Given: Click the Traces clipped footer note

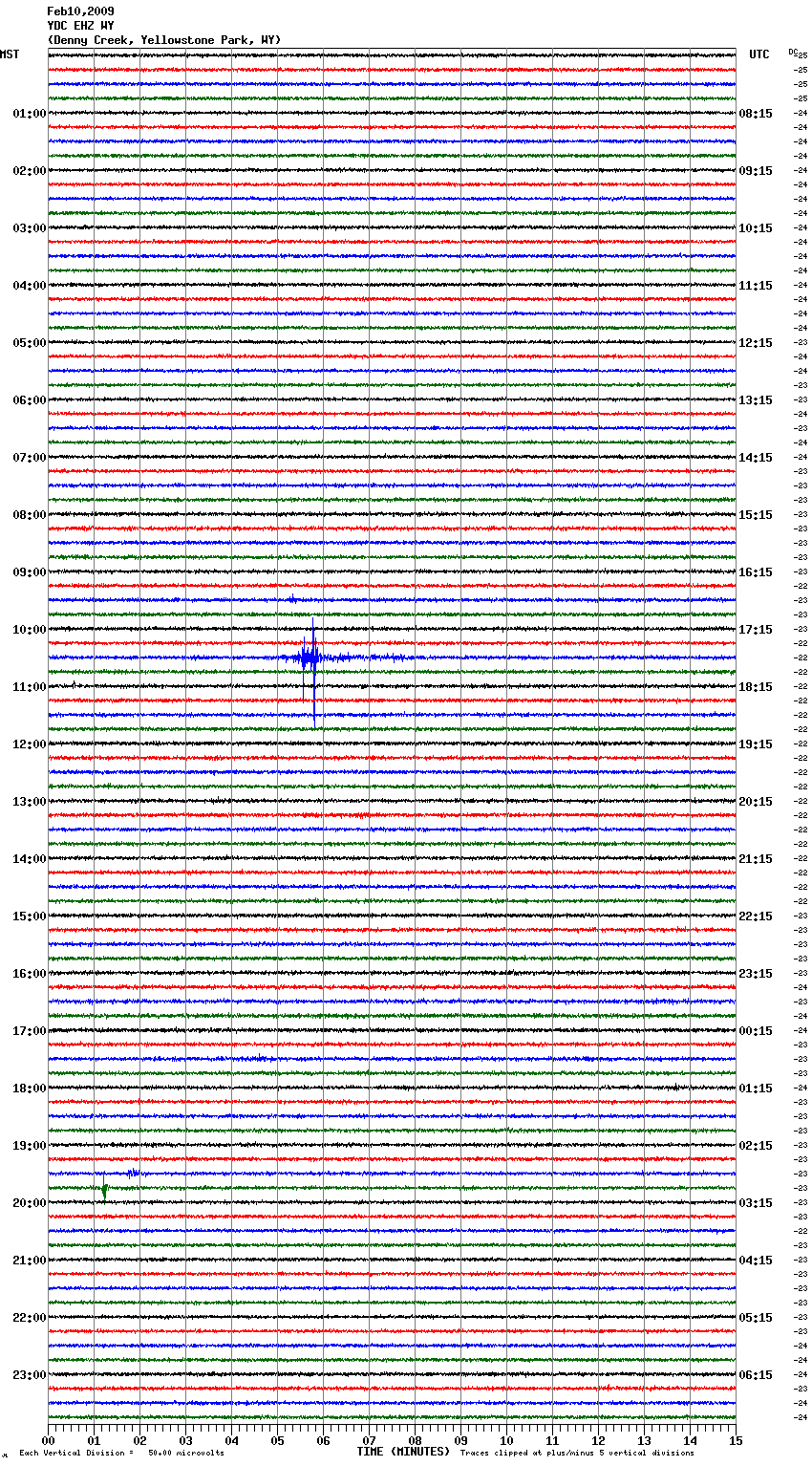Looking at the screenshot, I should click(x=577, y=1453).
